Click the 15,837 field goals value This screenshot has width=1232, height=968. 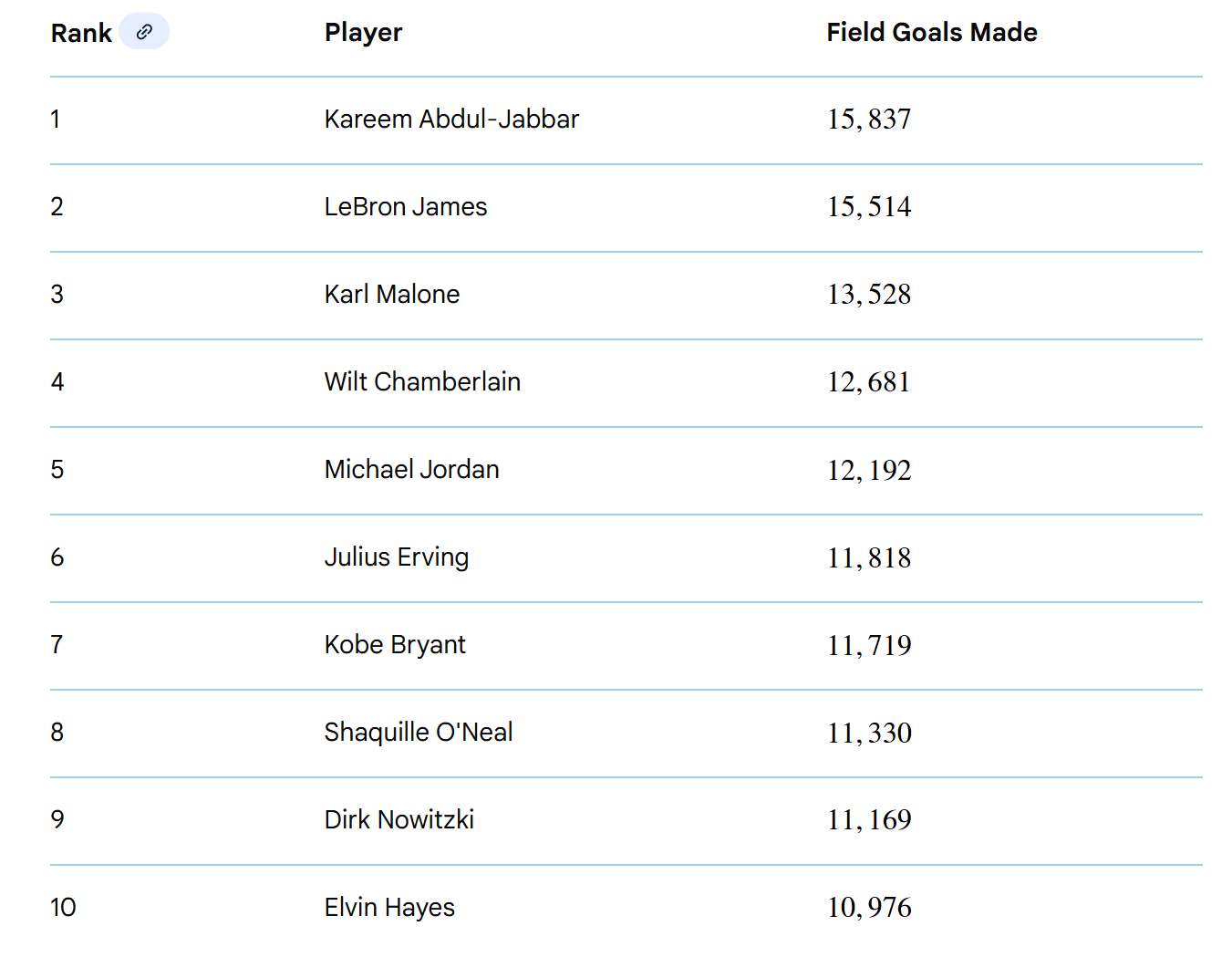tap(869, 120)
